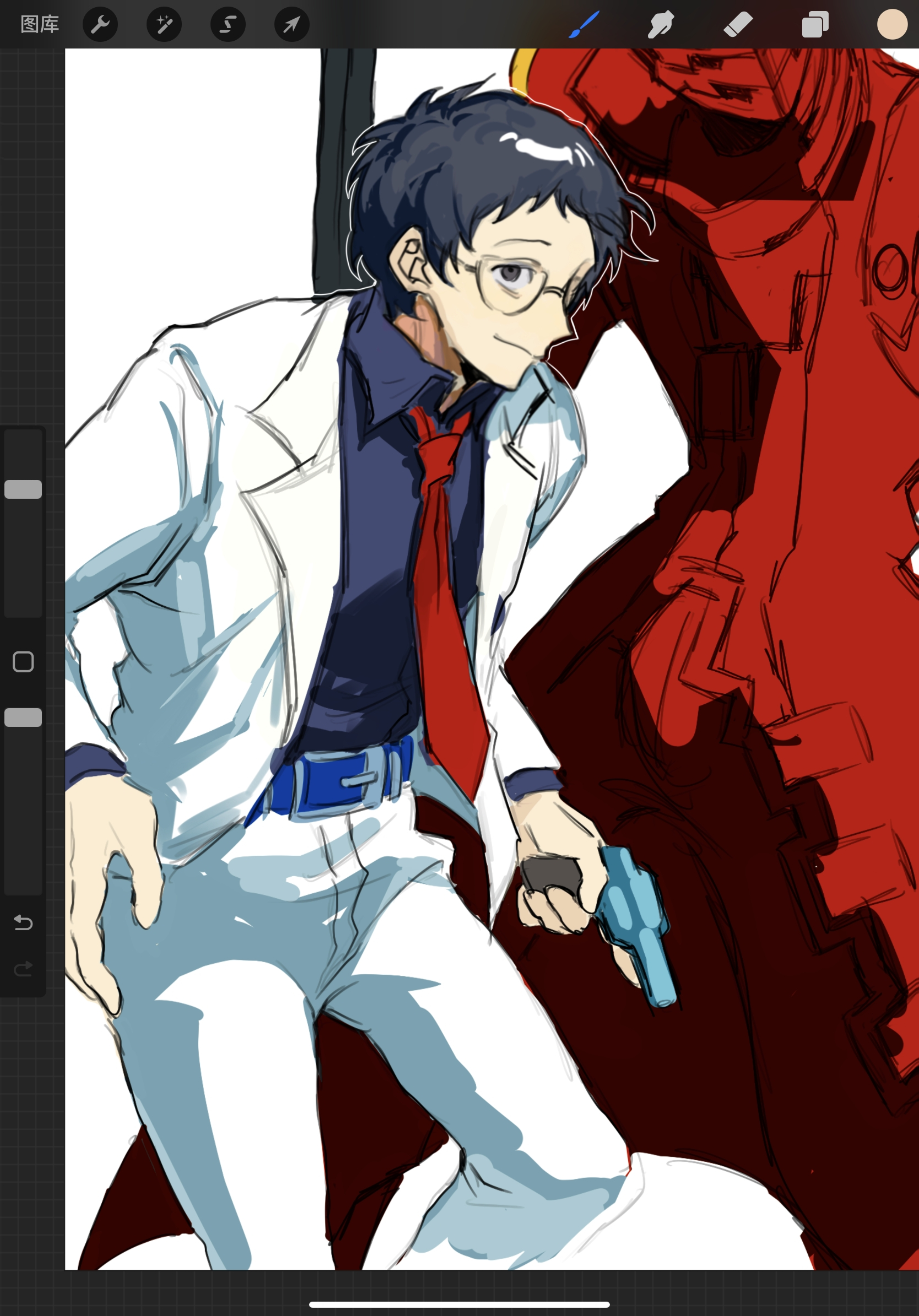The height and width of the screenshot is (1316, 919).
Task: Open the Adjustments magic wand menu
Action: tap(164, 25)
